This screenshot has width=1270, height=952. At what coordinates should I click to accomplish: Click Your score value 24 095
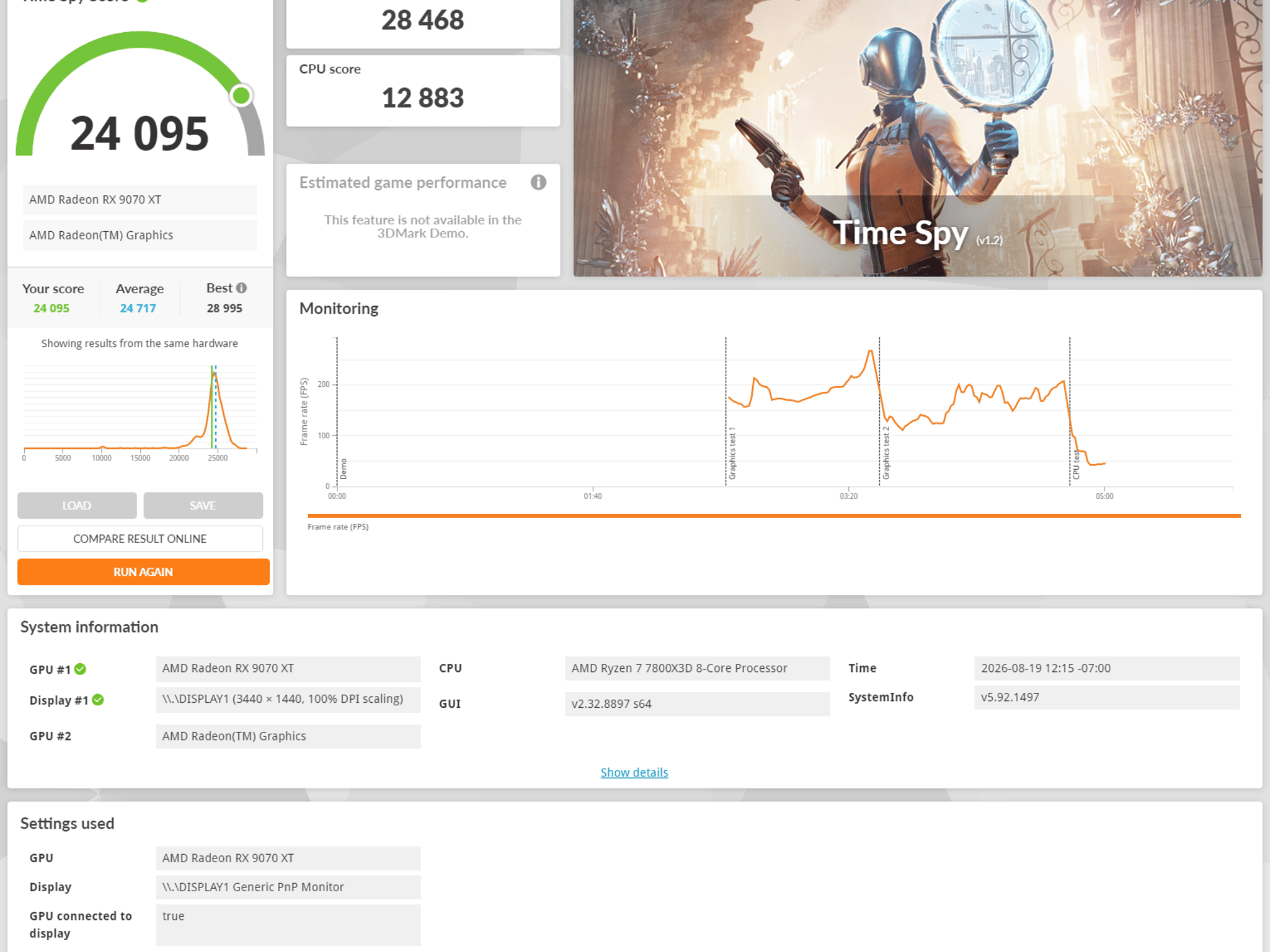(51, 308)
